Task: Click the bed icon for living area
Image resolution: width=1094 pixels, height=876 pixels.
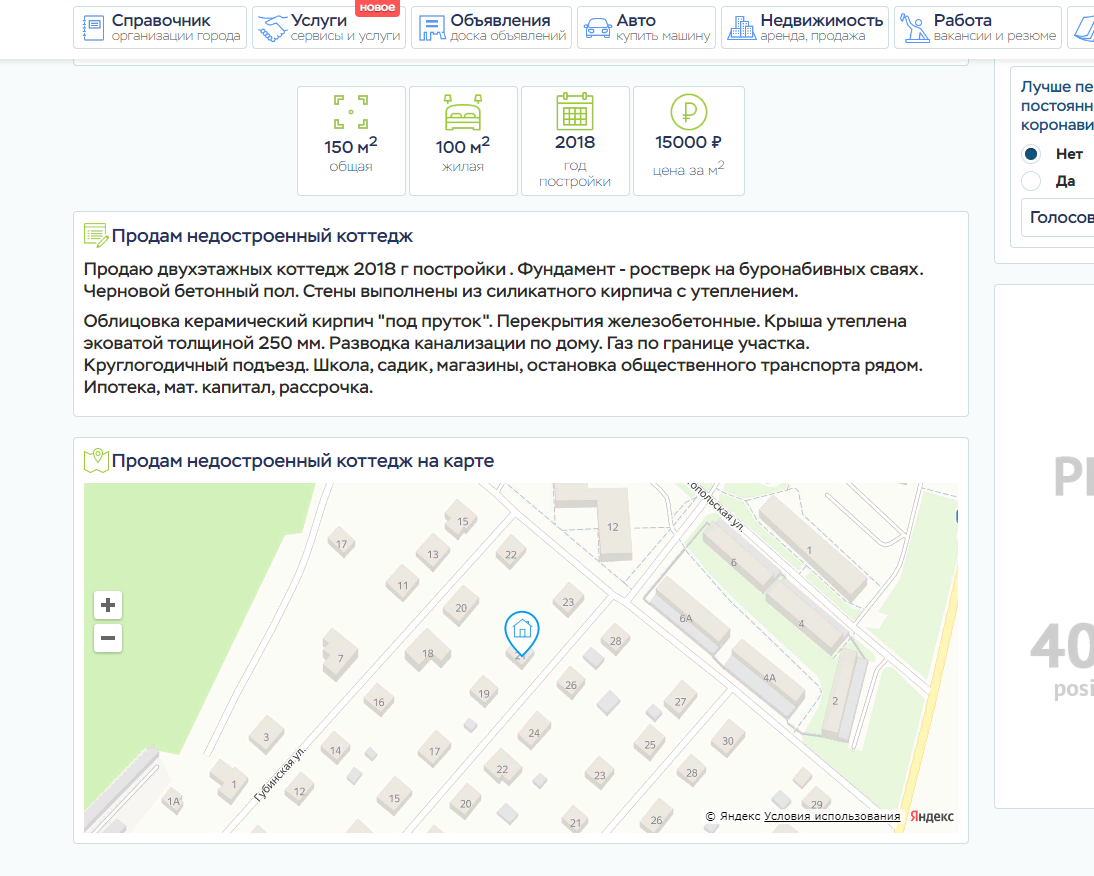Action: click(463, 112)
